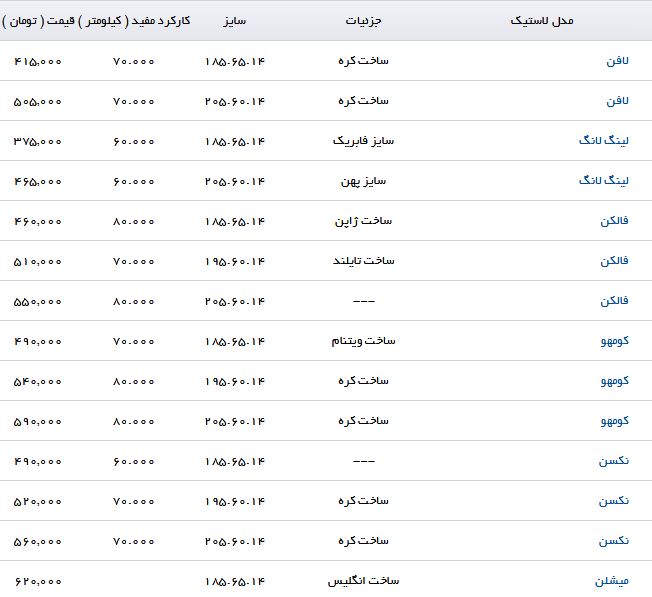Click ساخت کره in the 520,000 row
Screen dimensions: 652x597
[363, 501]
